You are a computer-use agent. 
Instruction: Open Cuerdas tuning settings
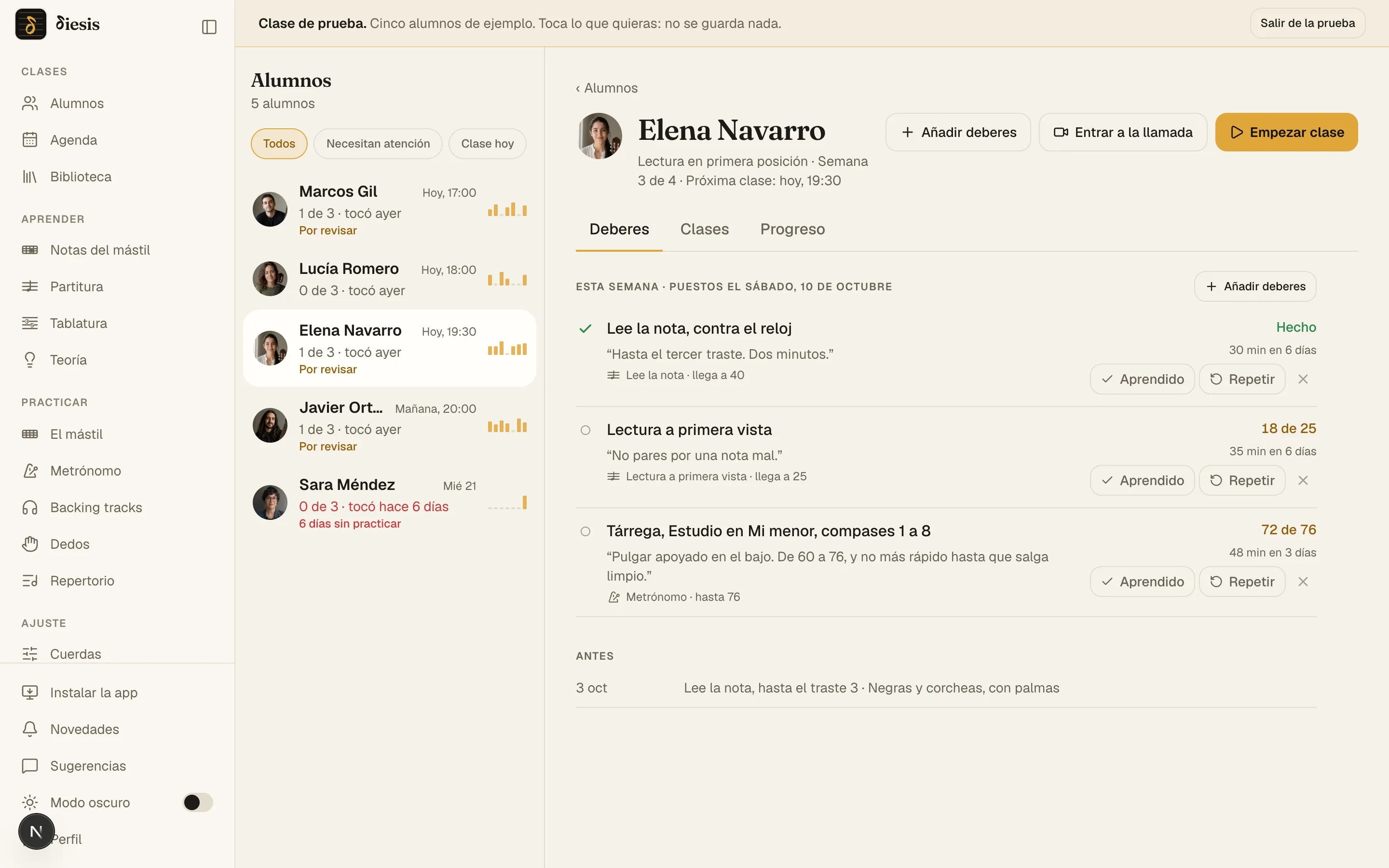click(117, 653)
